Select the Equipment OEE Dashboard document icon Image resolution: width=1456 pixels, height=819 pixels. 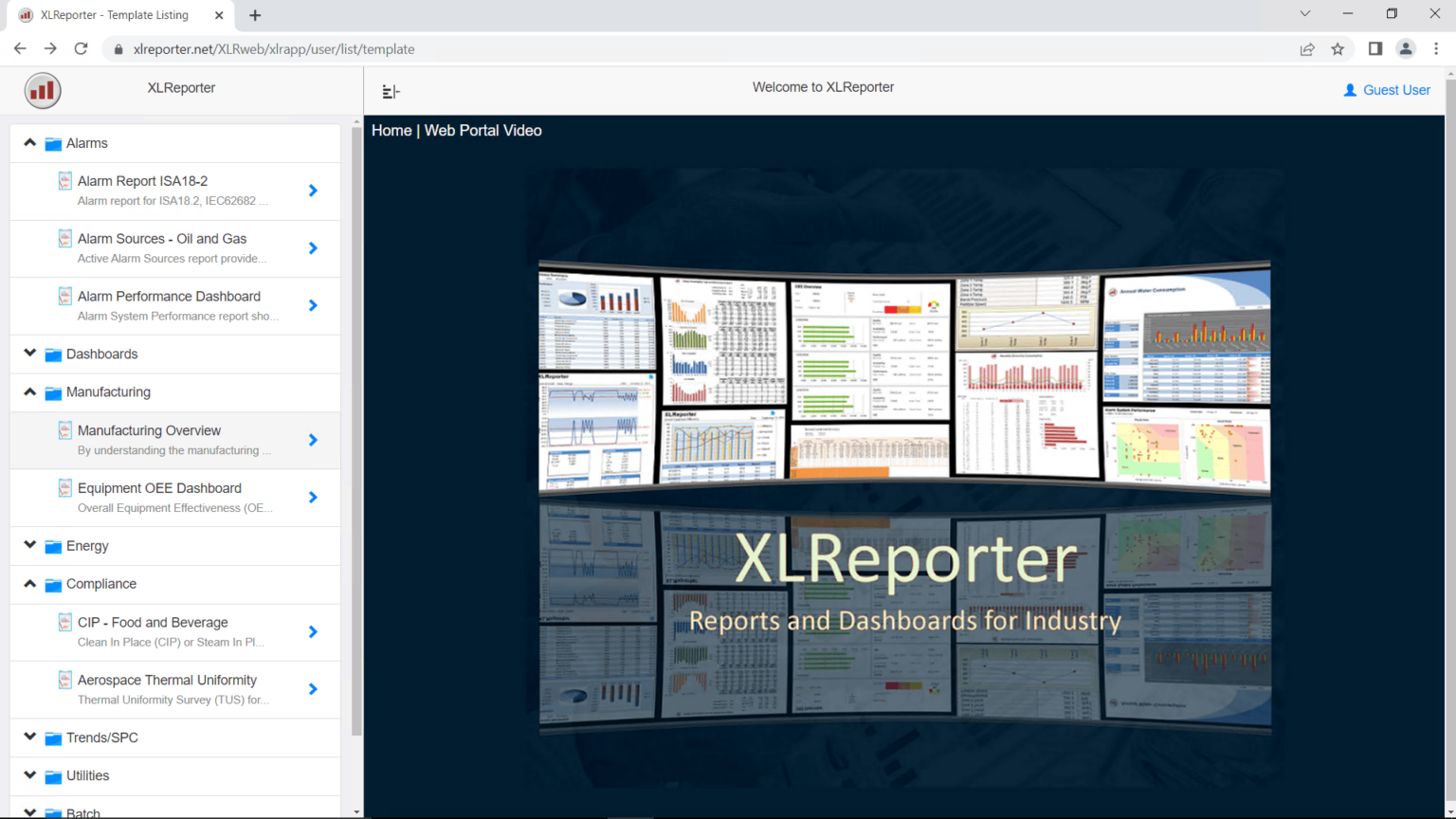64,487
